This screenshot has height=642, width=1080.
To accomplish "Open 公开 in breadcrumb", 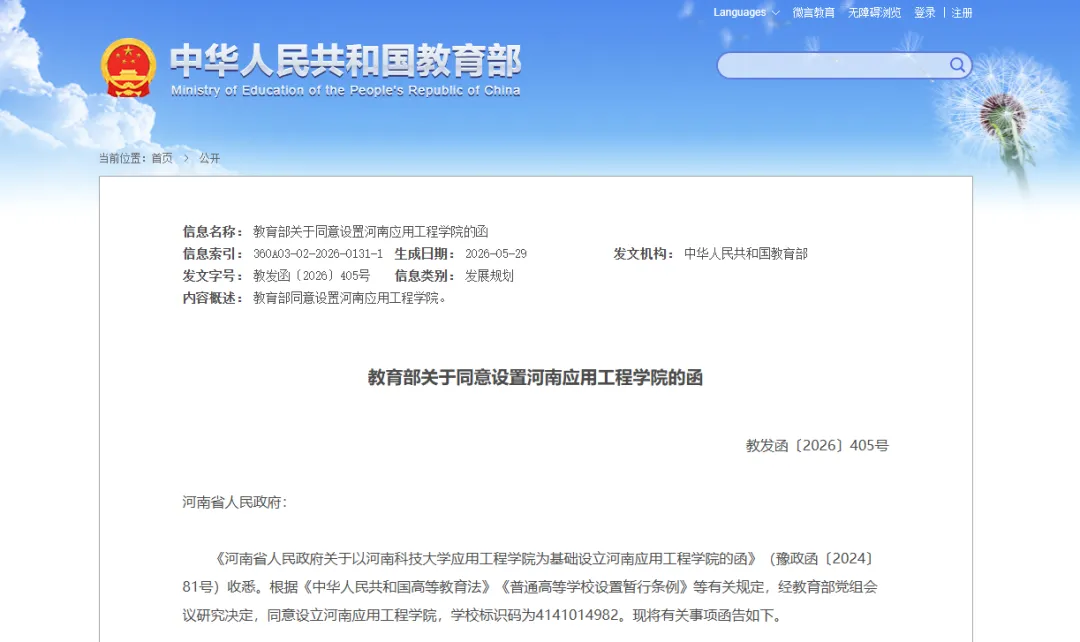I will [x=209, y=158].
